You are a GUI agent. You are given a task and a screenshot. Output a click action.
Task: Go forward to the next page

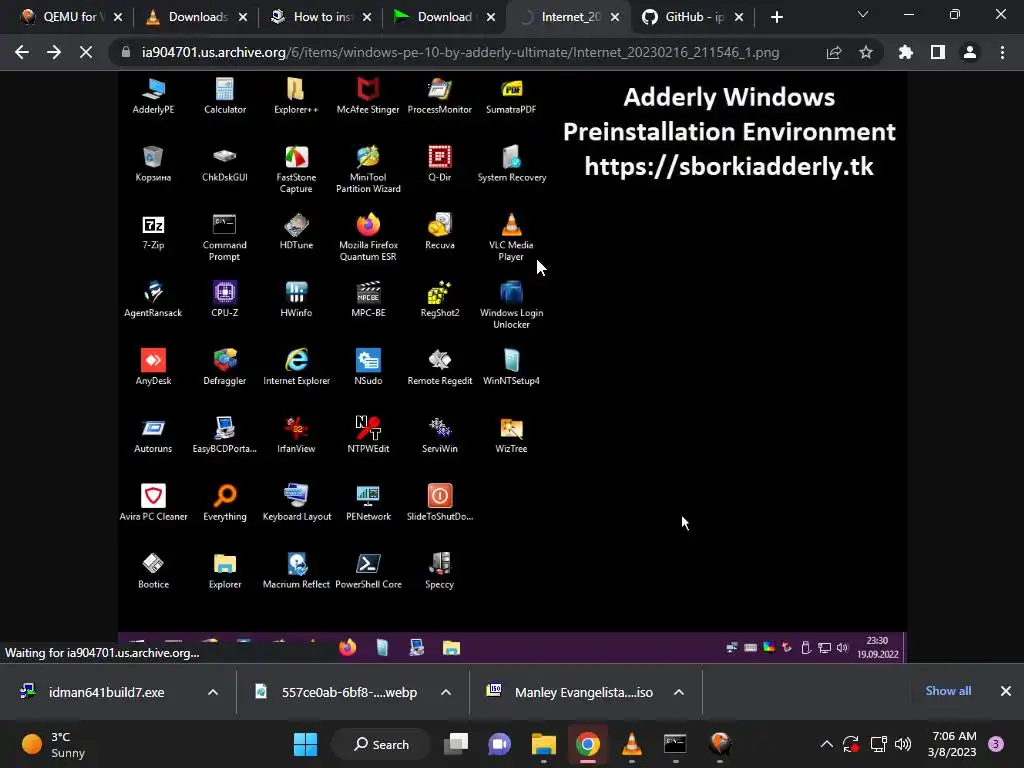click(54, 52)
